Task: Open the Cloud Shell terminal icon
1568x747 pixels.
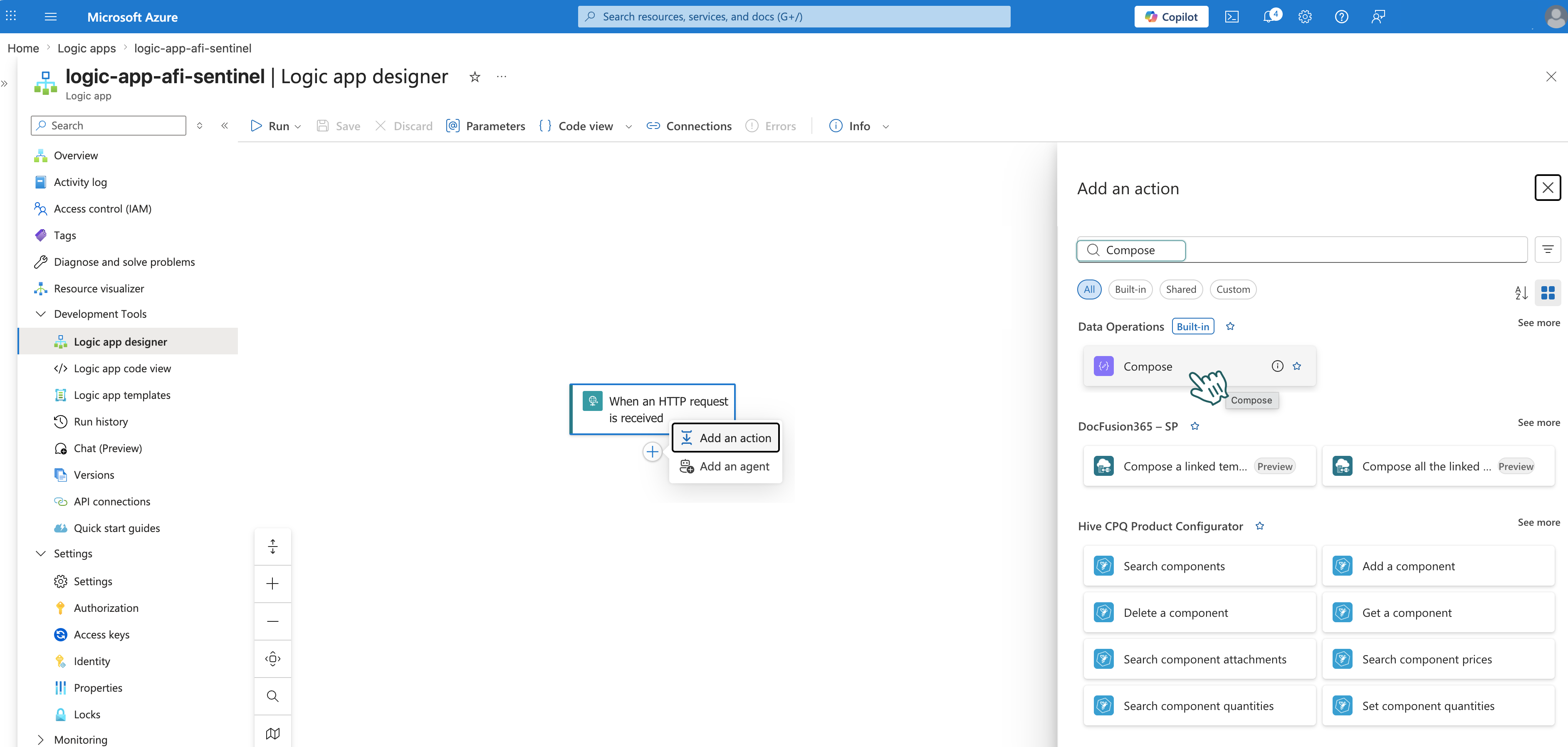Action: click(1232, 17)
